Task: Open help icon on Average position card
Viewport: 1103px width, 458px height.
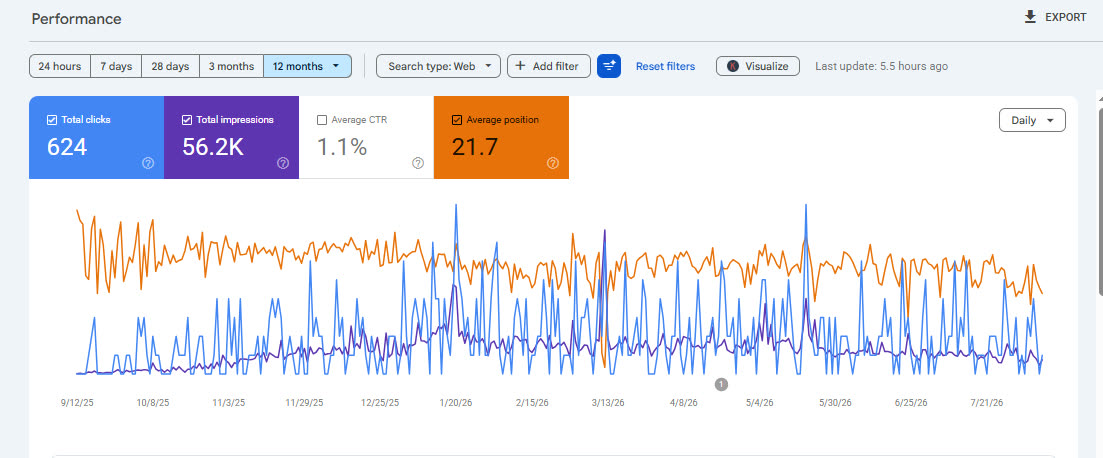Action: 553,163
